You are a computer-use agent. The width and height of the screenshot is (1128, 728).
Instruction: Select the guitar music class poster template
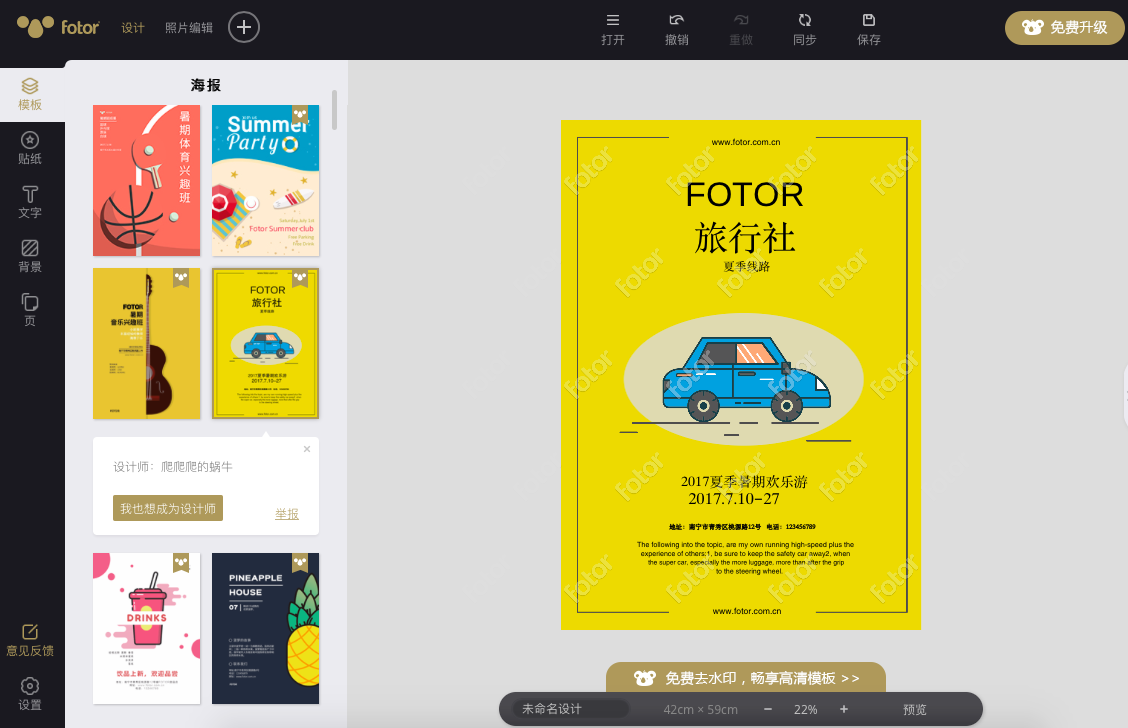[x=147, y=343]
